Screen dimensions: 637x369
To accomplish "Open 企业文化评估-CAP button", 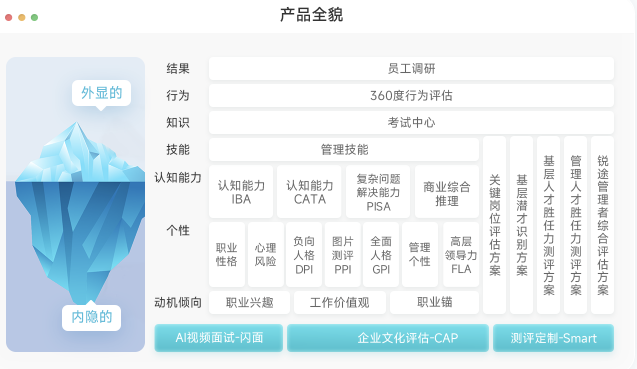I will pos(388,338).
